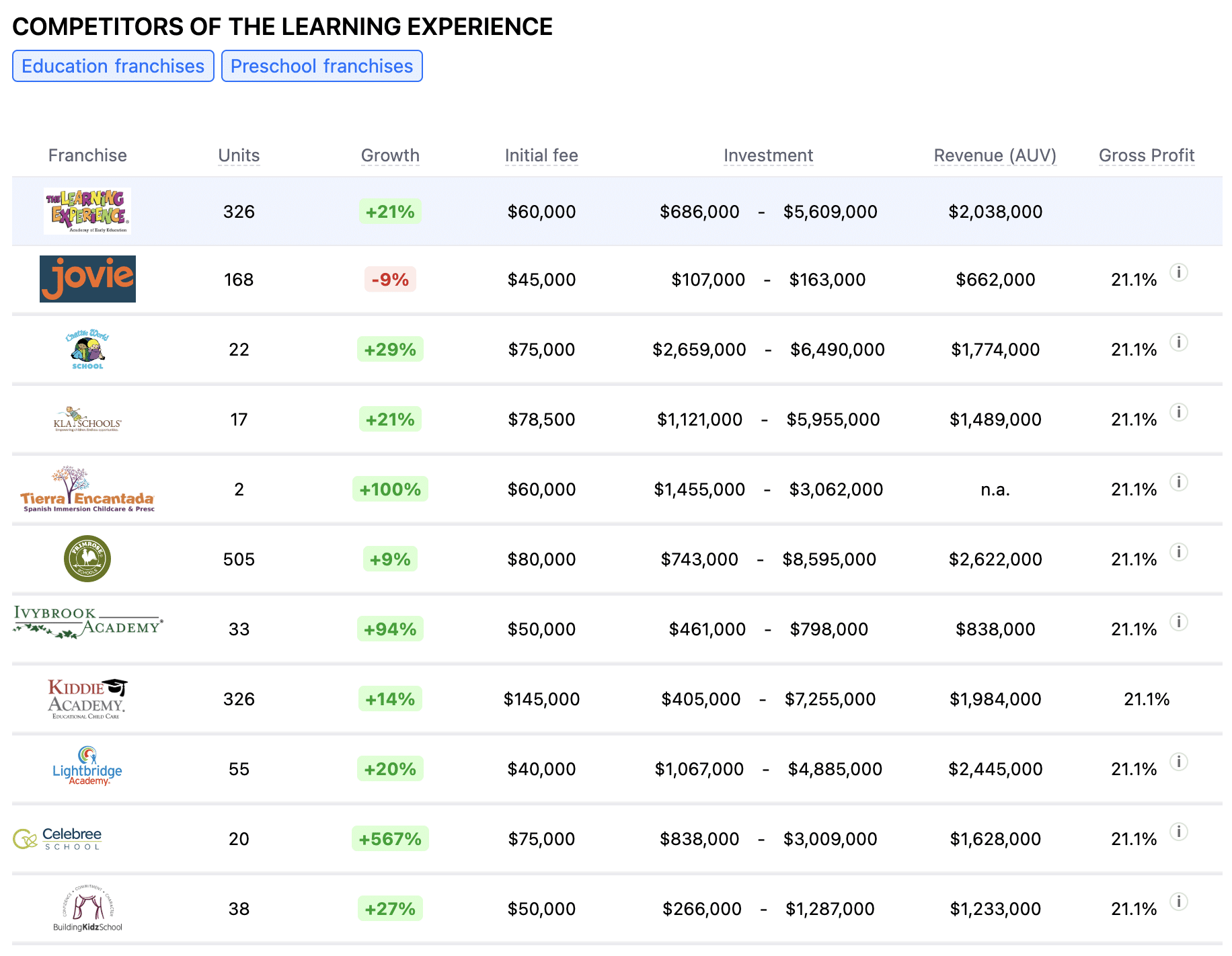Open the KLA Schools logo
1232x956 pixels.
tap(87, 419)
